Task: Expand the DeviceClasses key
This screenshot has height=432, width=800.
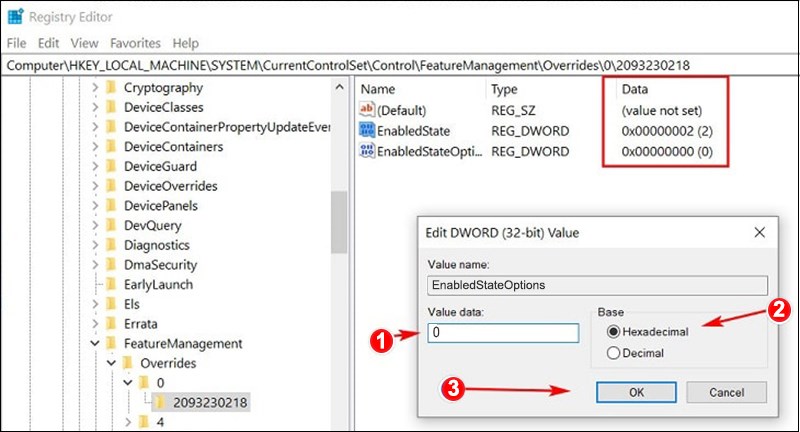Action: (x=95, y=107)
